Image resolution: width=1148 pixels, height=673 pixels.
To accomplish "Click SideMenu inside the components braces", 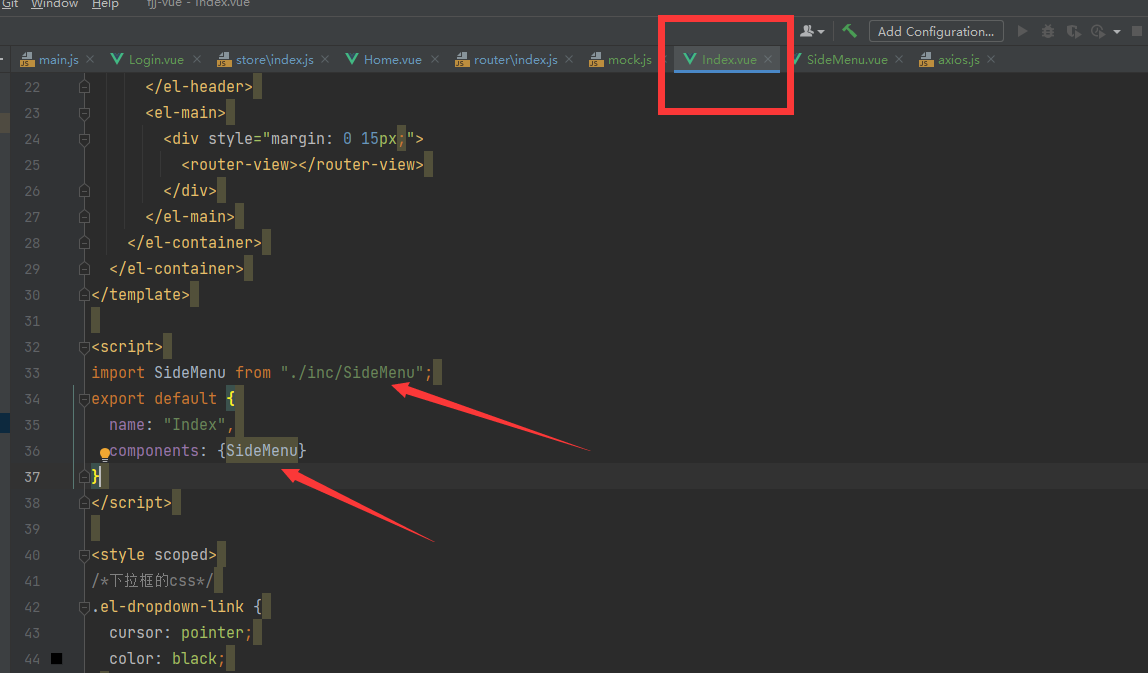I will [x=262, y=450].
